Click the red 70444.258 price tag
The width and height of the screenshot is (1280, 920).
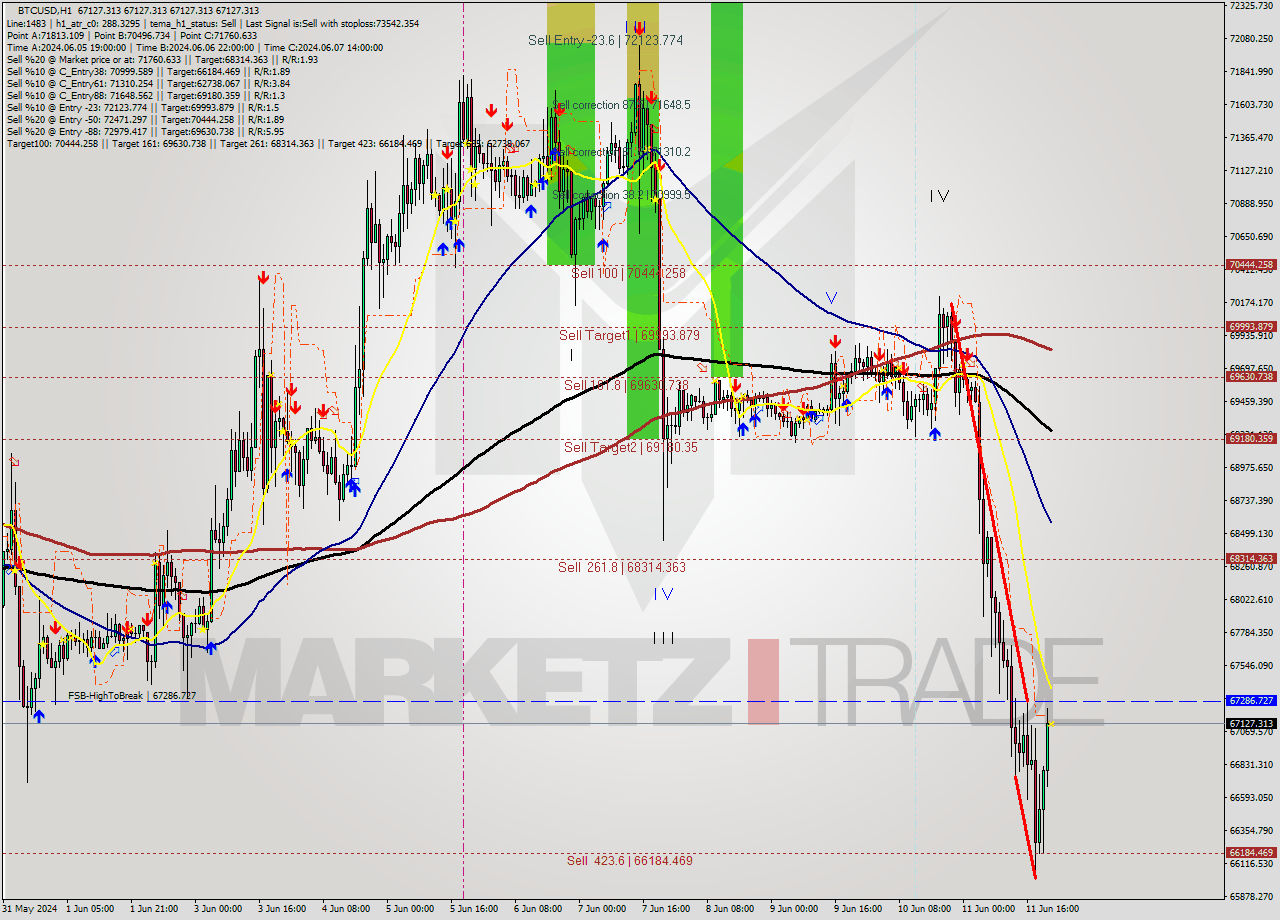click(x=1250, y=265)
